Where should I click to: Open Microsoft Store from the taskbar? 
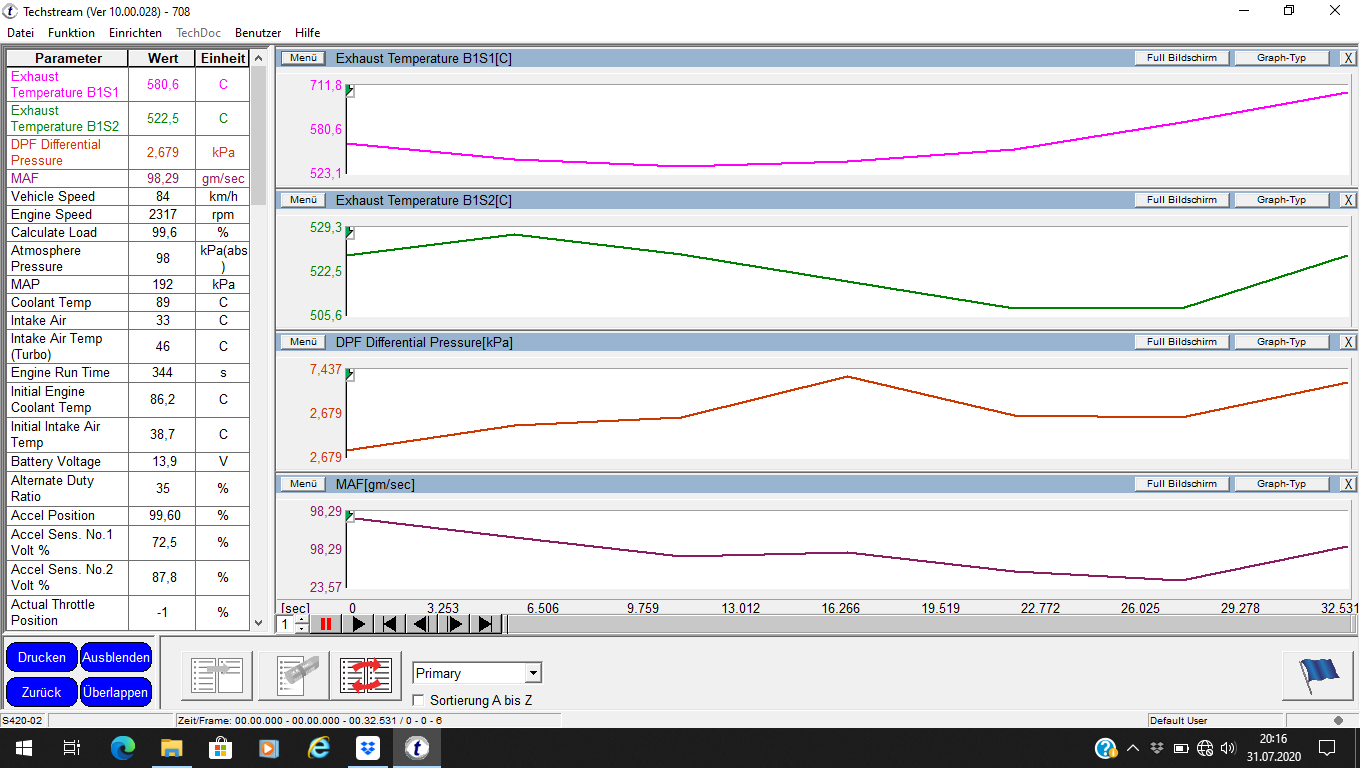tap(221, 747)
